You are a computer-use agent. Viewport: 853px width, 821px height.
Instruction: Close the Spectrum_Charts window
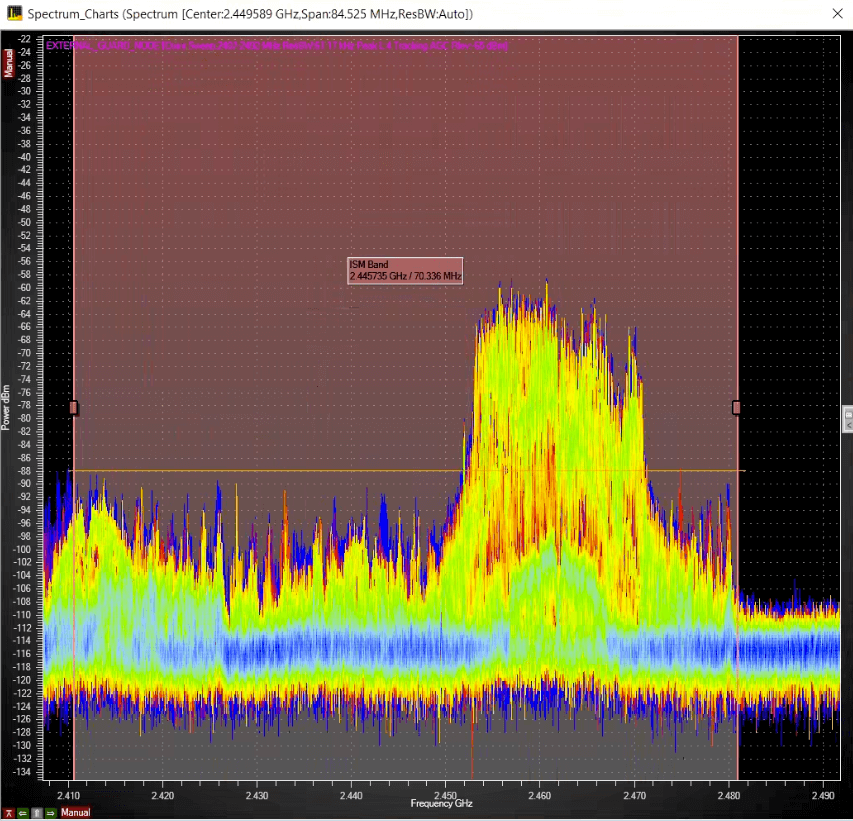coord(838,14)
